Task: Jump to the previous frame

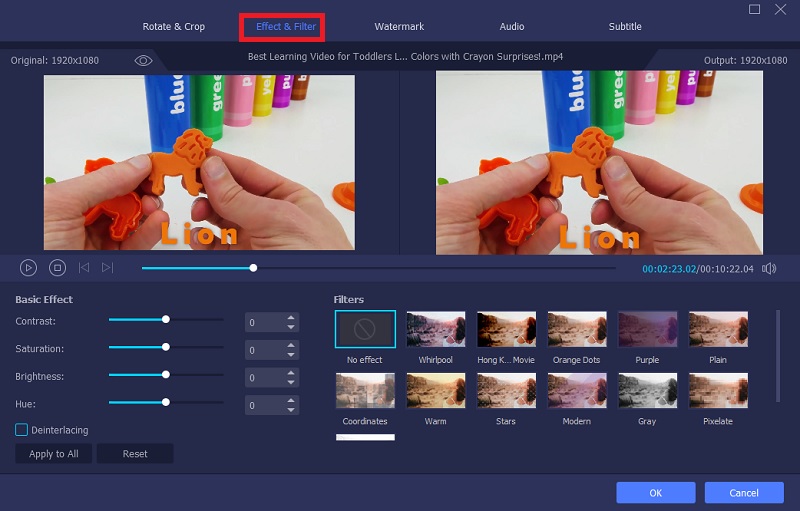Action: [84, 268]
